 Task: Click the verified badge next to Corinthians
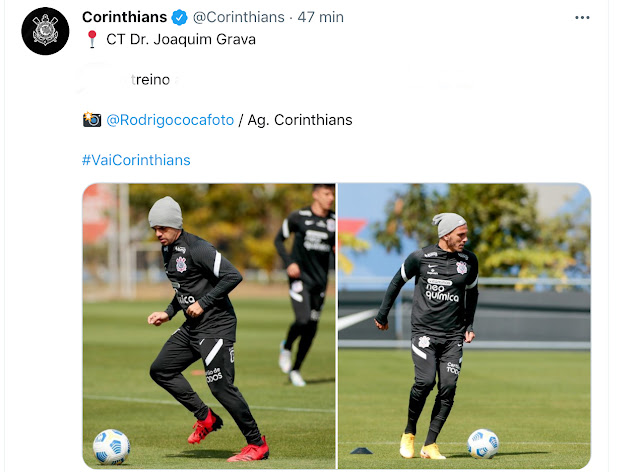(179, 18)
